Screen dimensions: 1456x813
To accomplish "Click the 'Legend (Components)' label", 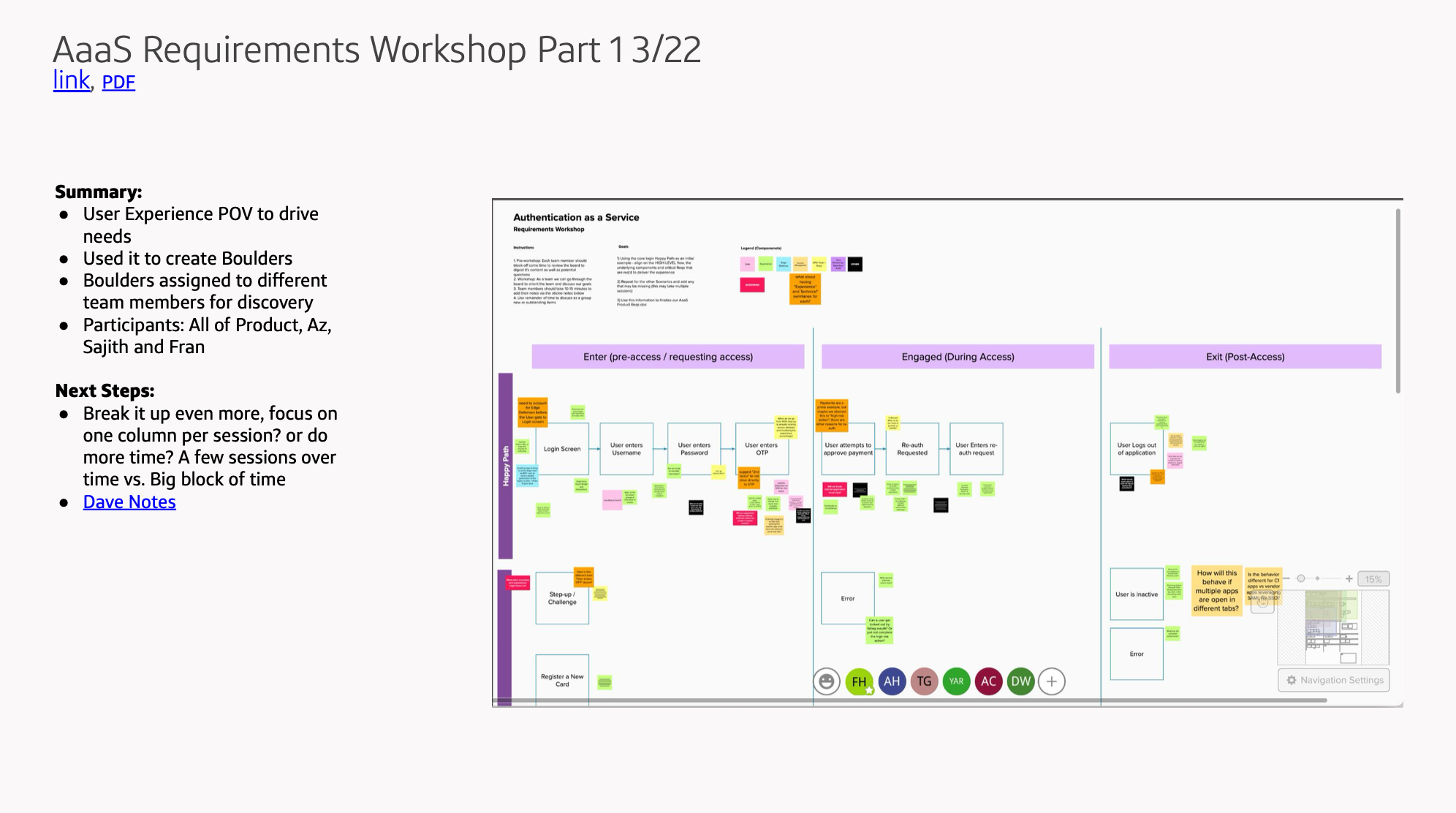I will pos(761,248).
